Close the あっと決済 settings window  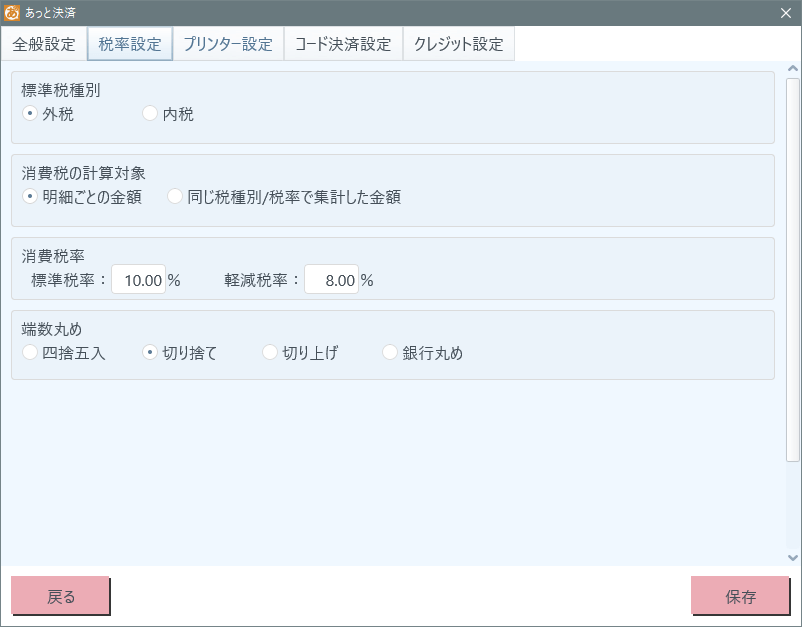(x=785, y=12)
